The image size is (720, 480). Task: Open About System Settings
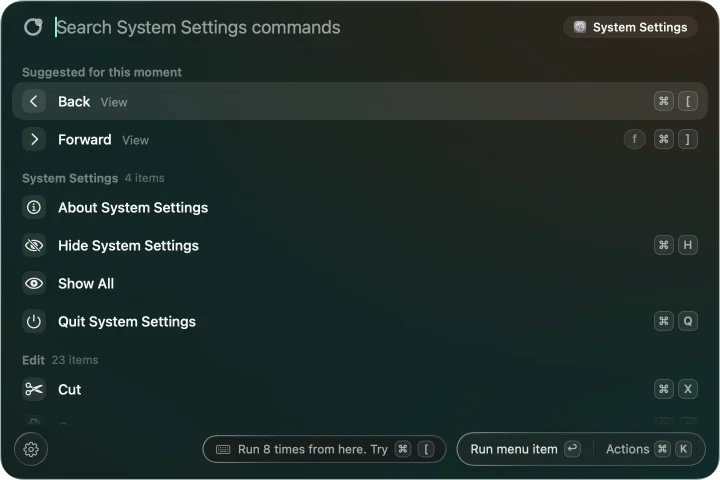360,207
